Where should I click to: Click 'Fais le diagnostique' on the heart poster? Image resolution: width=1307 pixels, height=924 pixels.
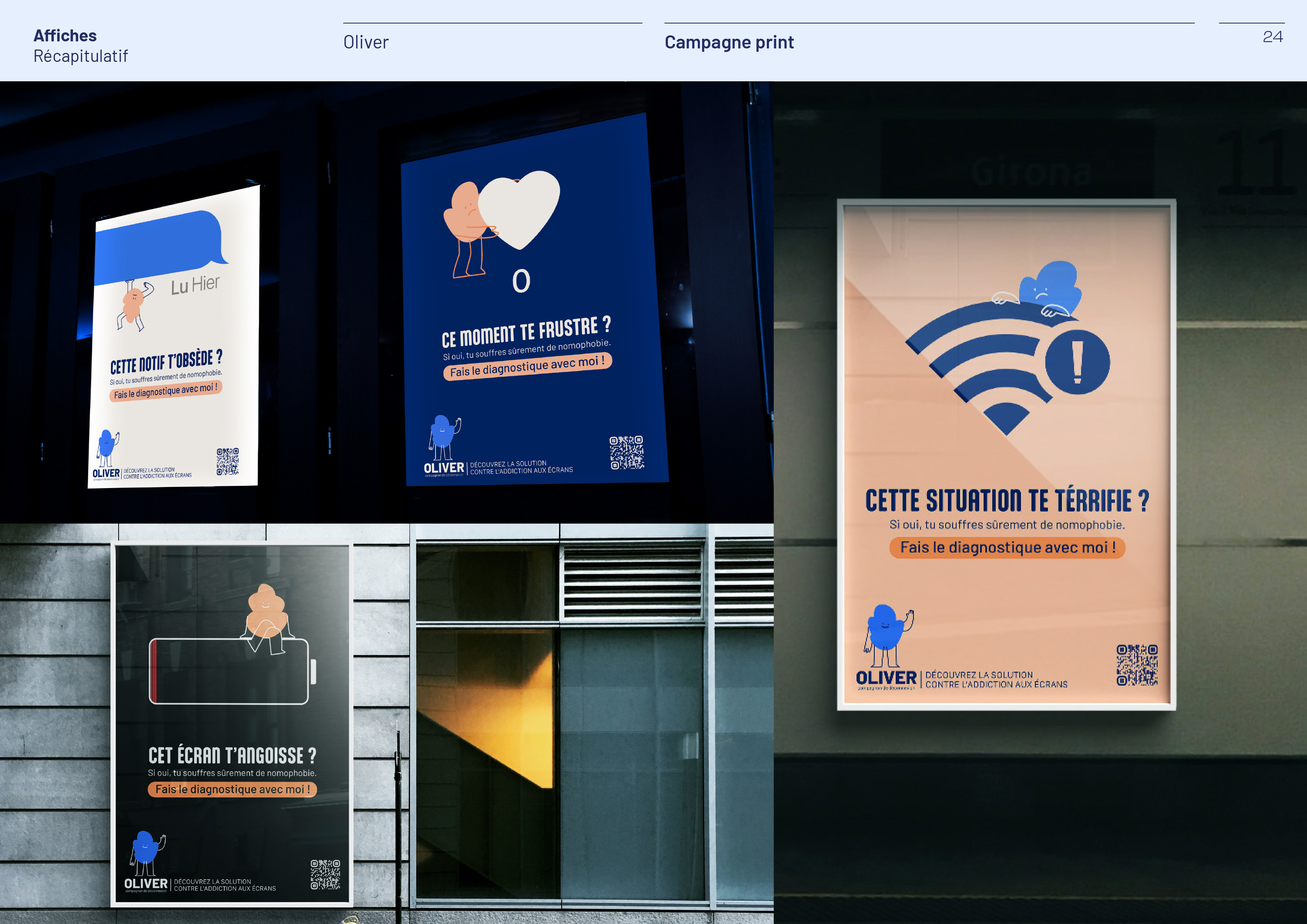tap(527, 366)
